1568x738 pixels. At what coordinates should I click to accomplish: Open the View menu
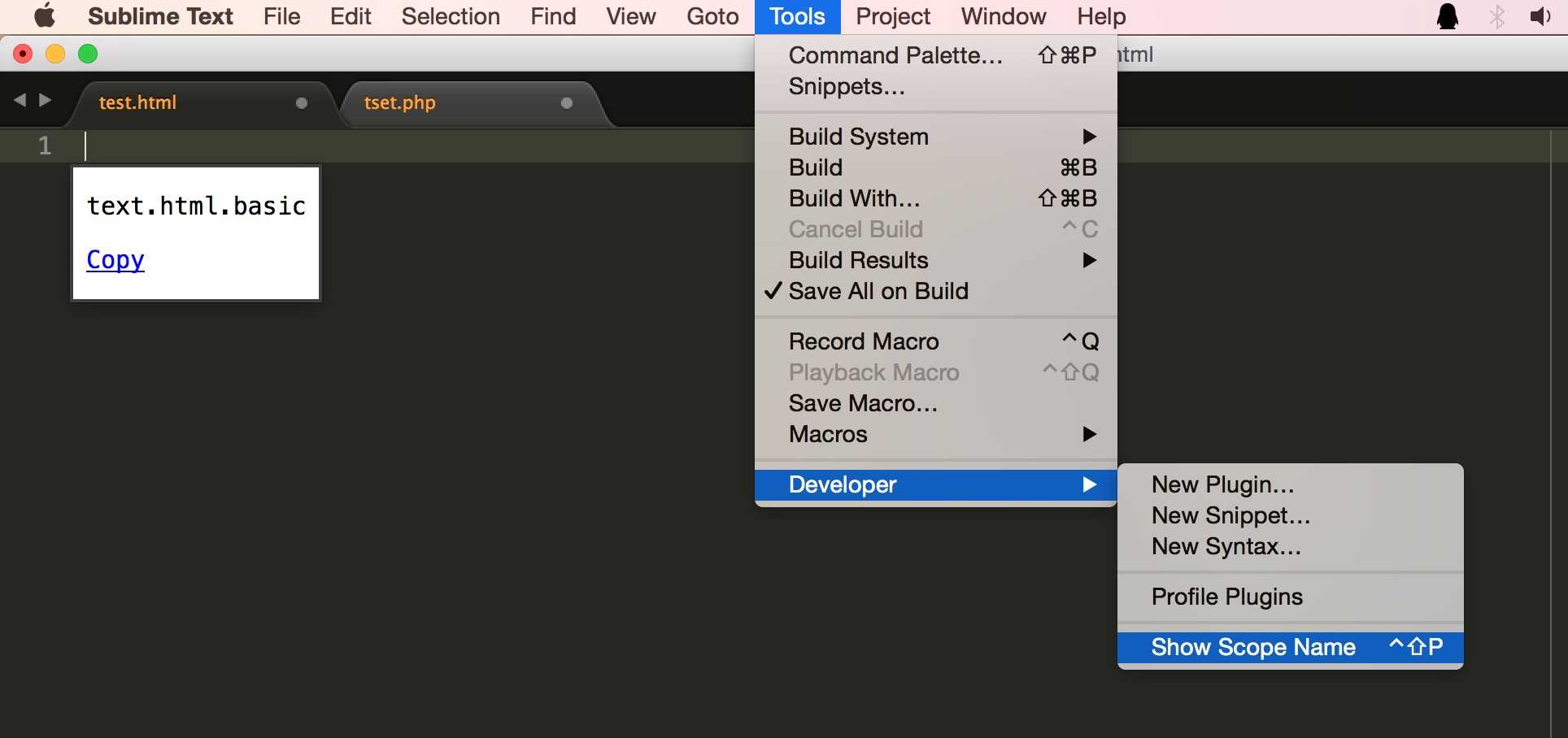click(630, 16)
